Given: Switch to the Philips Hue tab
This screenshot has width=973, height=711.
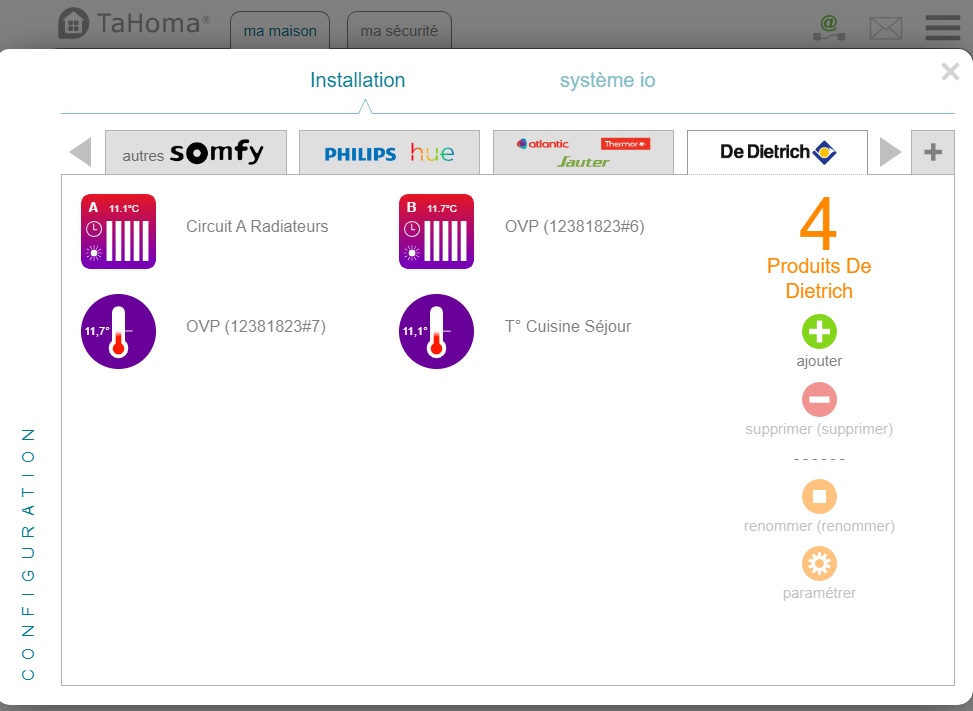Looking at the screenshot, I should pos(389,153).
